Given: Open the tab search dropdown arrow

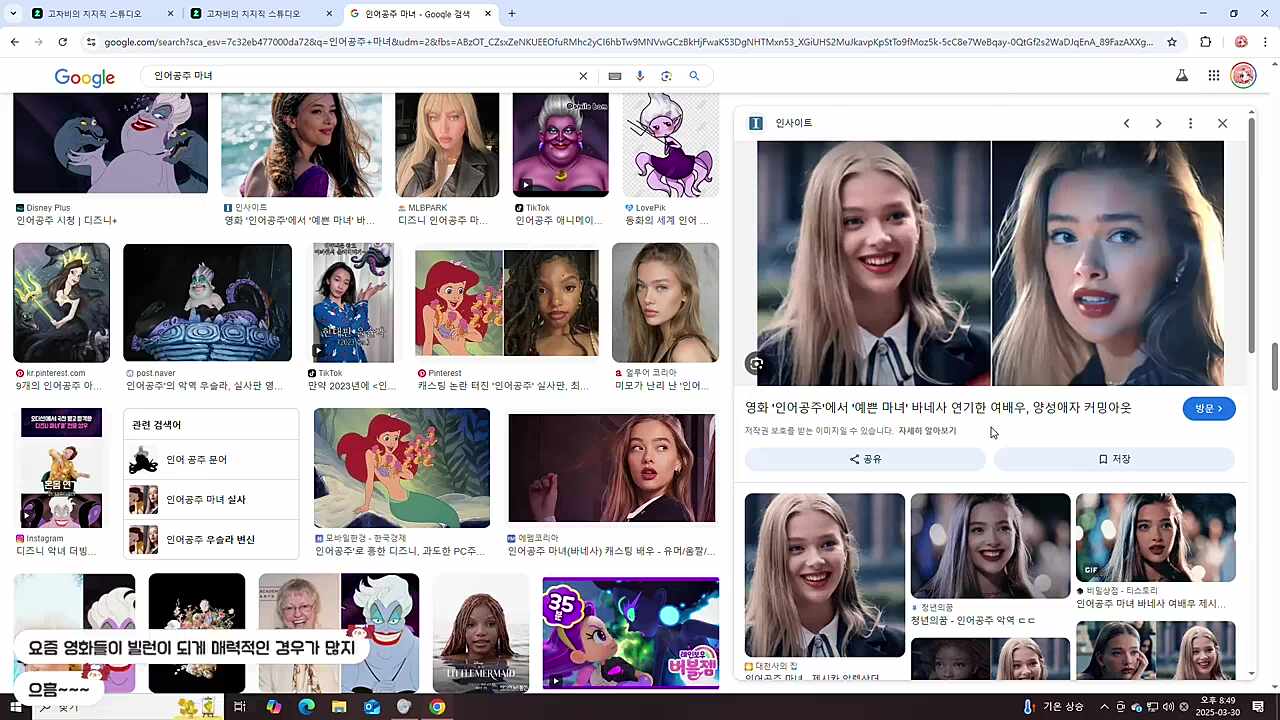Looking at the screenshot, I should pos(13,14).
